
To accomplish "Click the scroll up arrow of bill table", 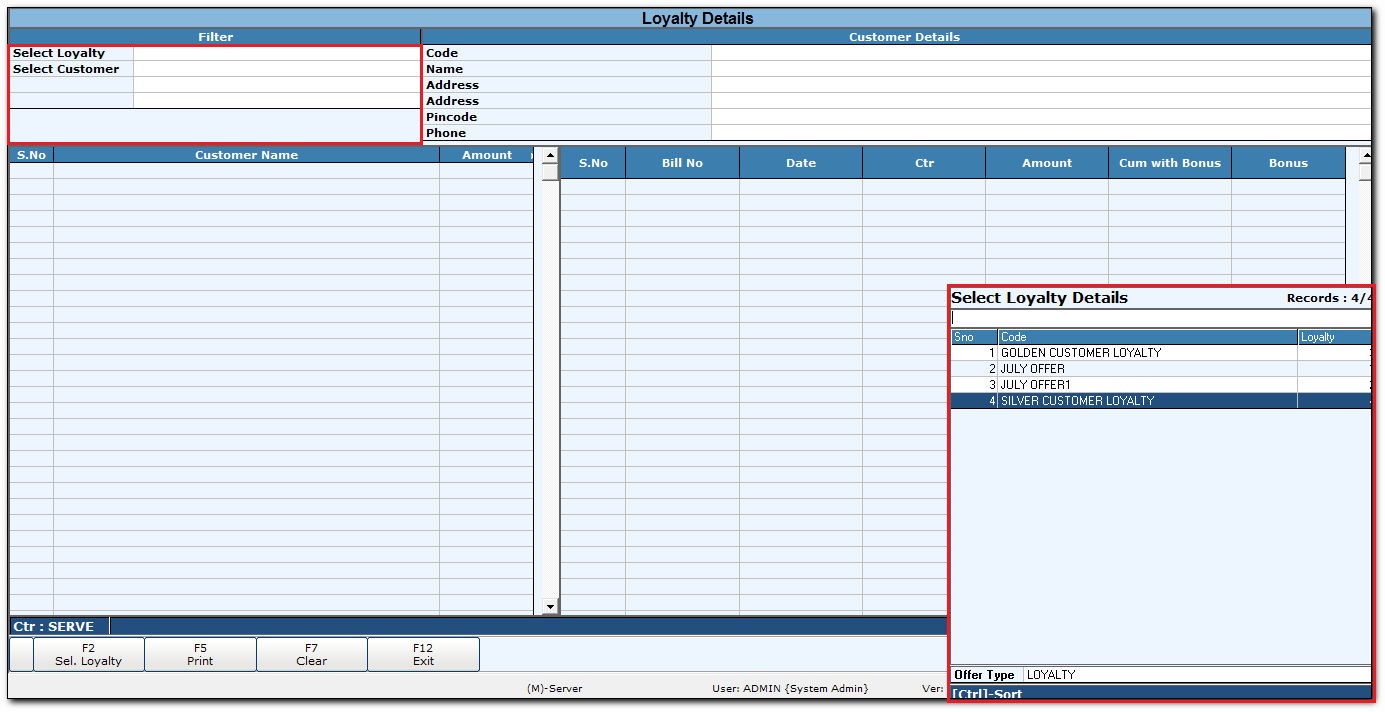I will 1365,156.
